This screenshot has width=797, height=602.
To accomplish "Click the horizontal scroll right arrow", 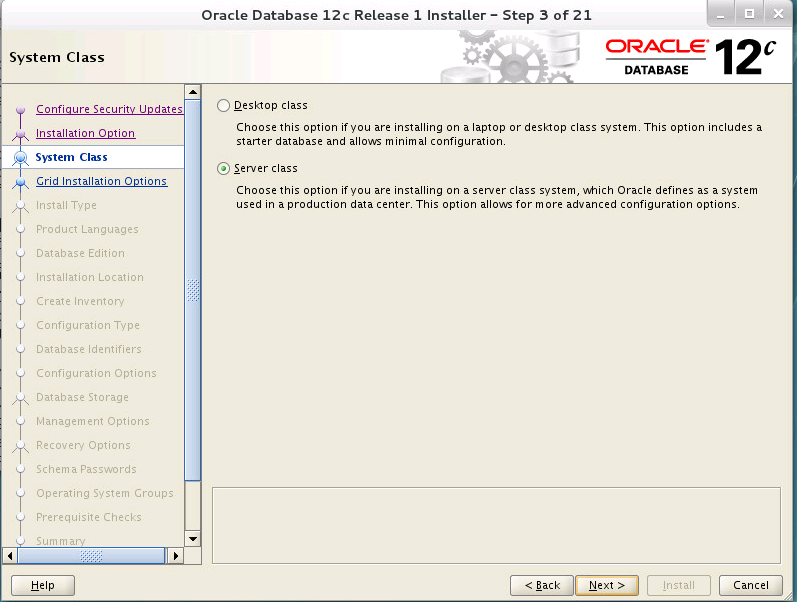I will [x=176, y=556].
